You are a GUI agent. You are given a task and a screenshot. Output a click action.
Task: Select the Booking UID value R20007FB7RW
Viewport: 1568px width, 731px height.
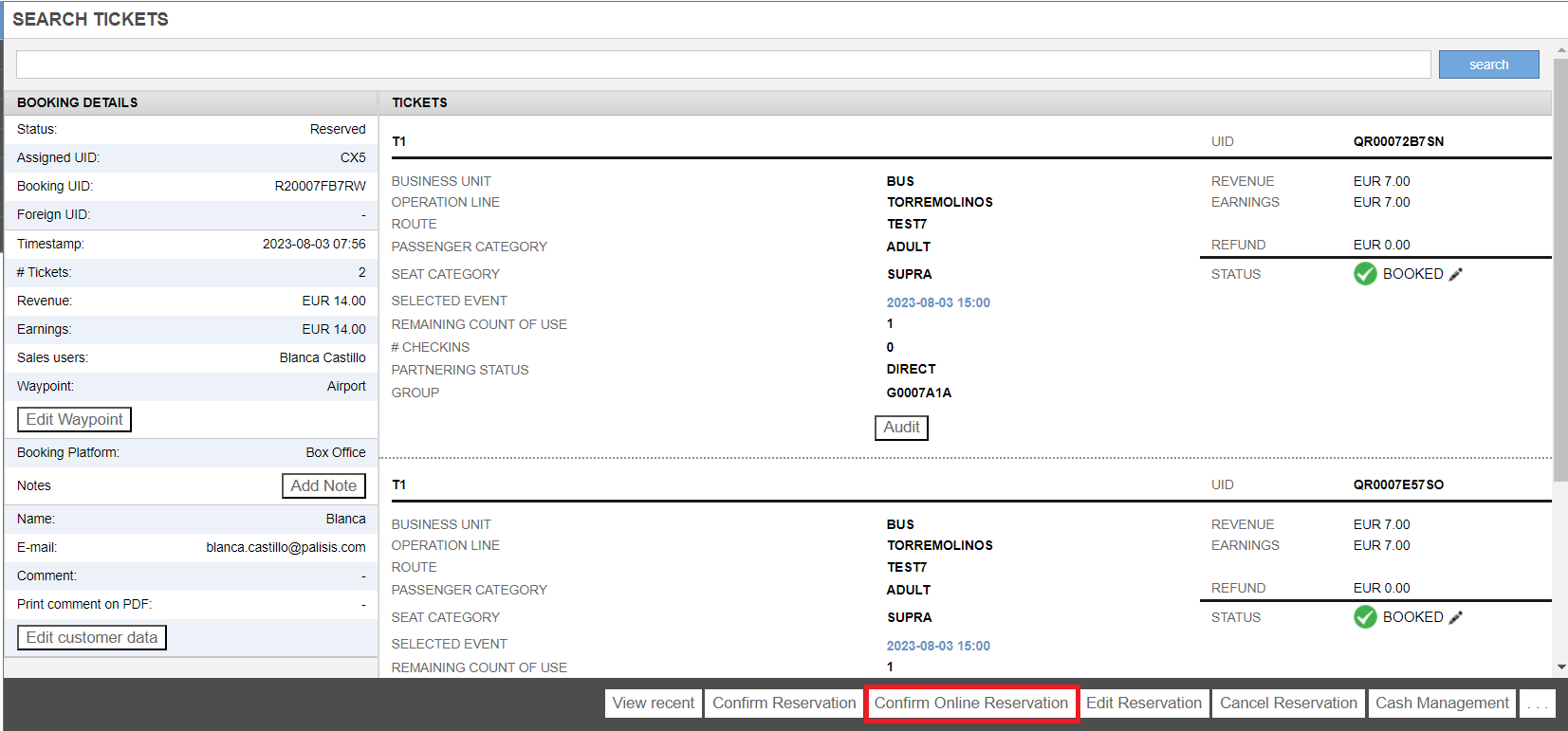tap(320, 186)
